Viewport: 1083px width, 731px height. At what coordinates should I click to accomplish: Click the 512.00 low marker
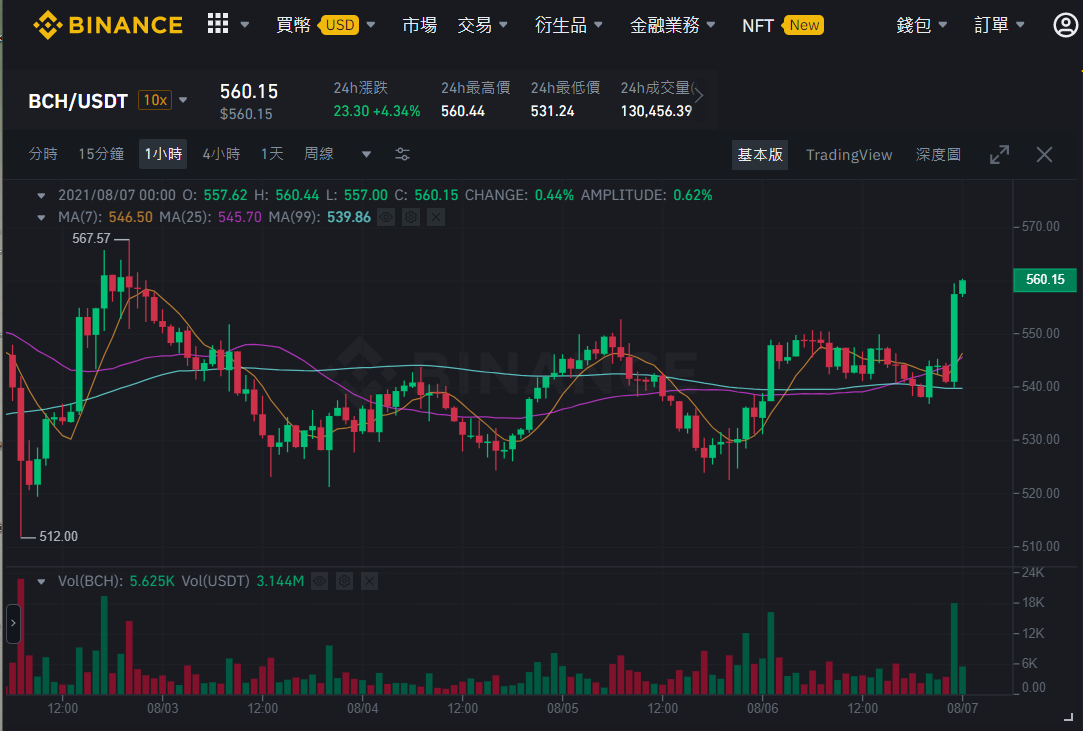pos(59,536)
